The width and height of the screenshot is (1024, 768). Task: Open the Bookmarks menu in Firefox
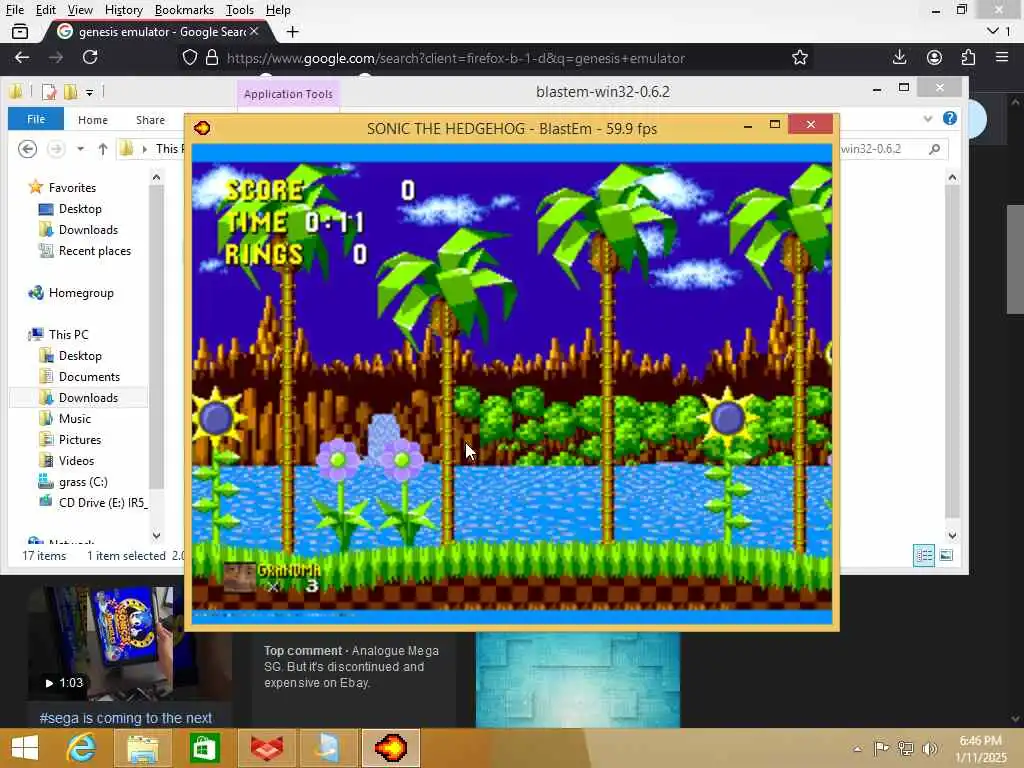[184, 10]
